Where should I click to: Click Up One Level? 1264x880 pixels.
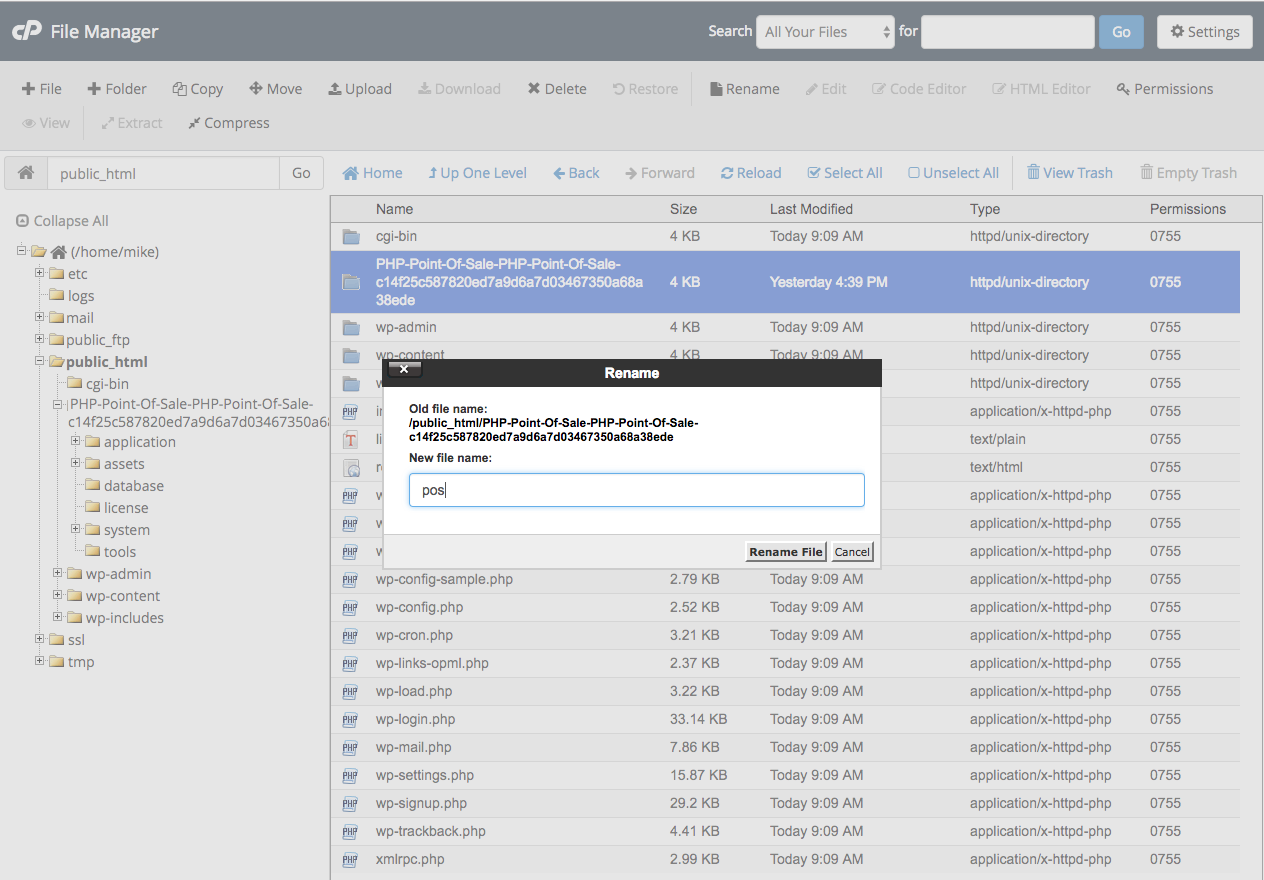[x=477, y=173]
